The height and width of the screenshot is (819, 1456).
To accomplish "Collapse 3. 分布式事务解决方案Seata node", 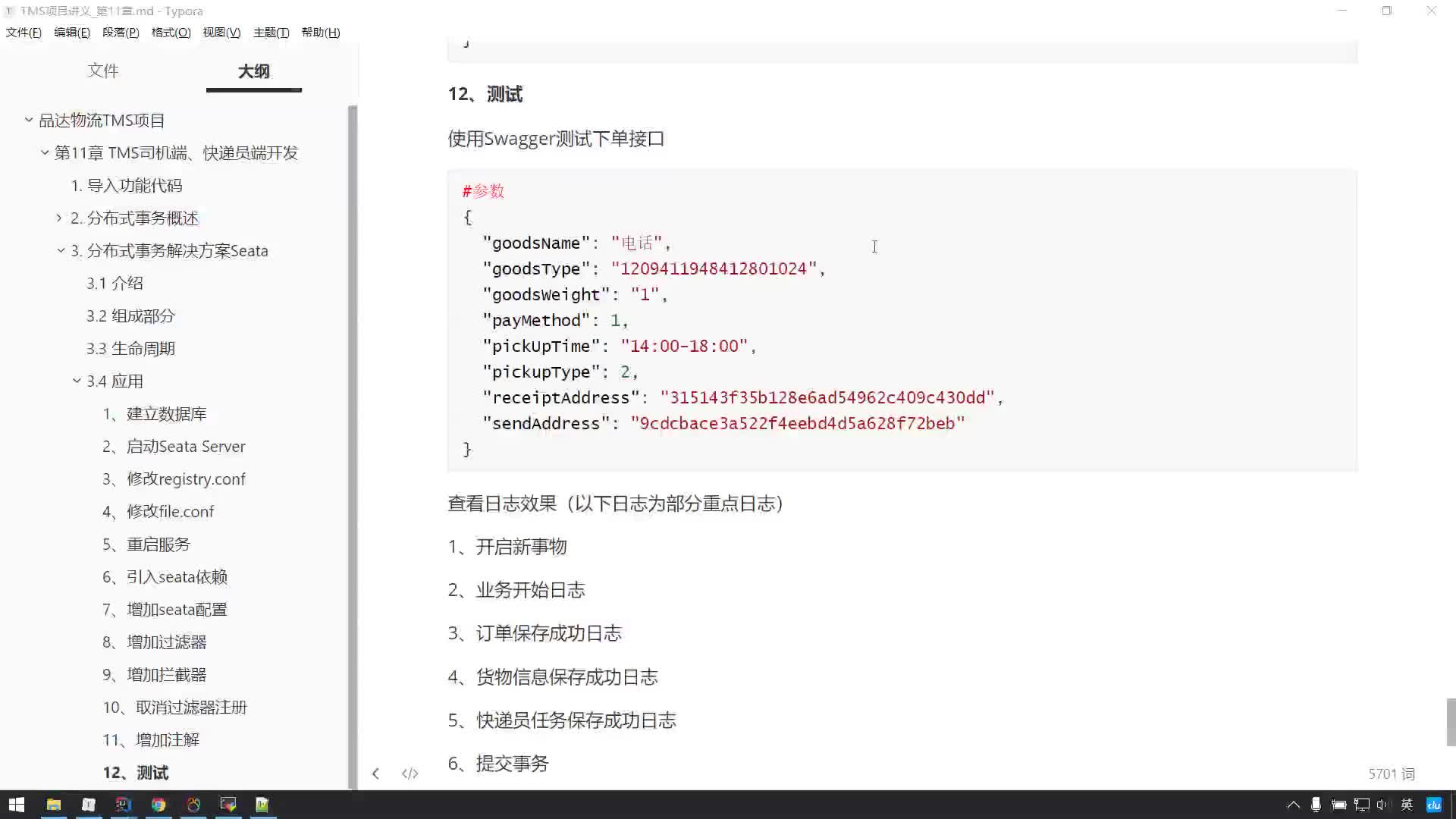I will click(61, 250).
